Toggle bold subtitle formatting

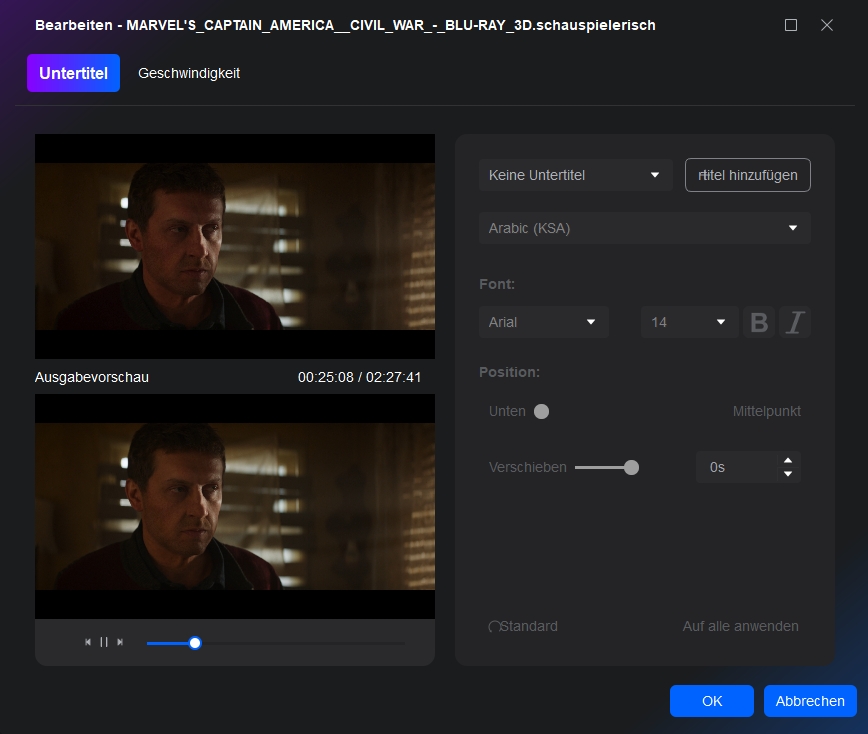(x=759, y=322)
